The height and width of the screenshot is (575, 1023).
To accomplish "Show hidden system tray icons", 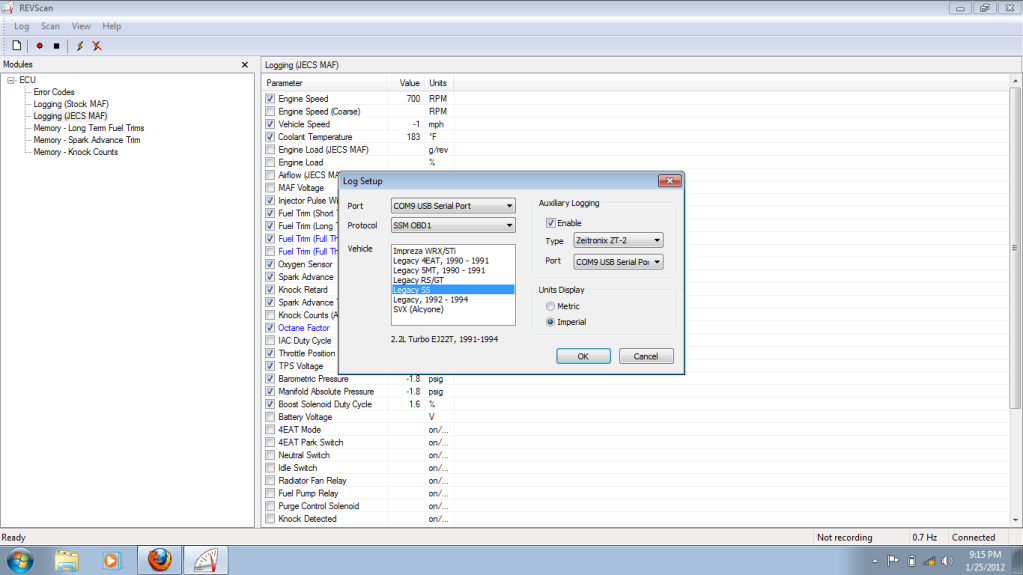I will click(x=875, y=561).
